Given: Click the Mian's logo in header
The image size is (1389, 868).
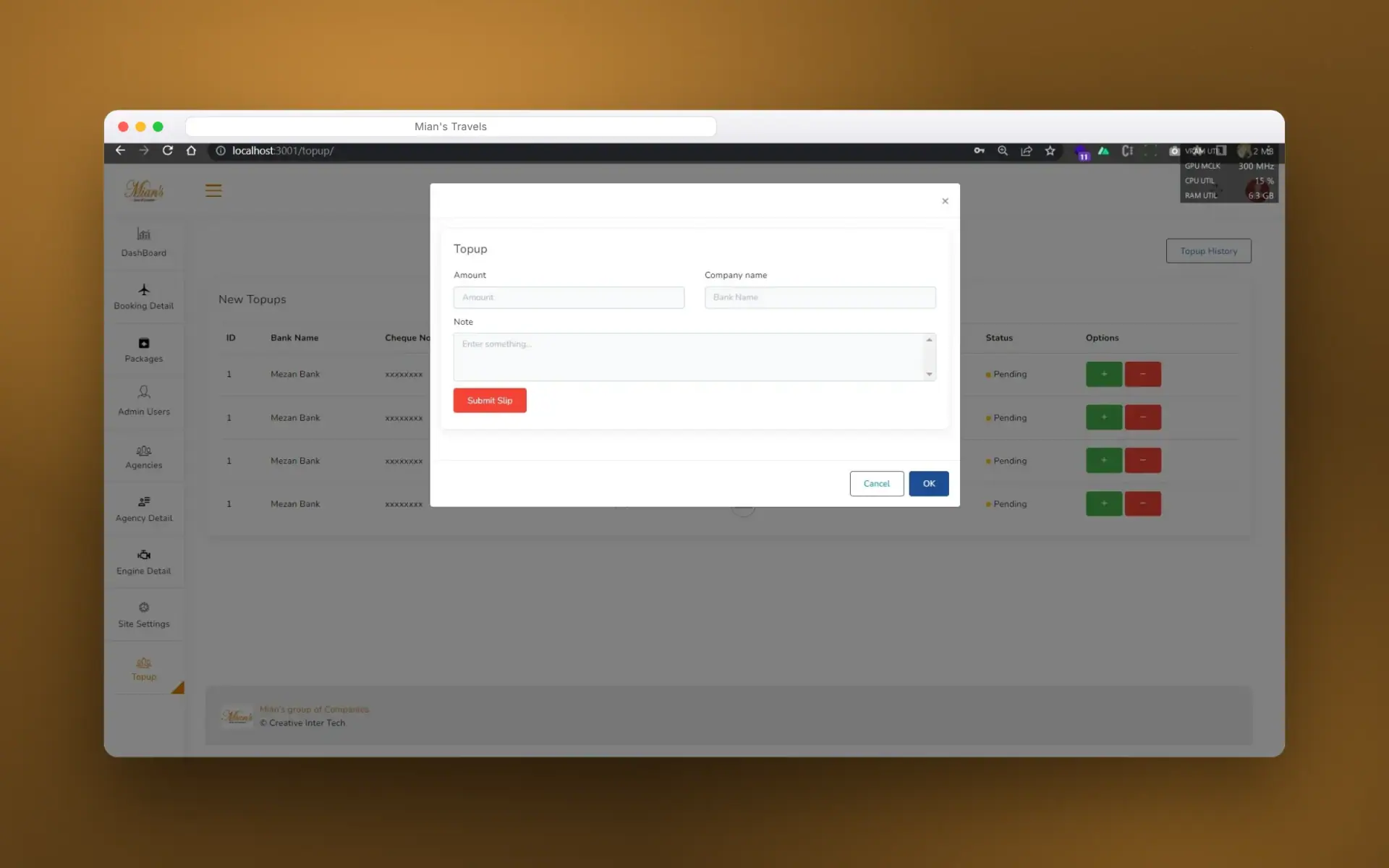Looking at the screenshot, I should pos(144,190).
